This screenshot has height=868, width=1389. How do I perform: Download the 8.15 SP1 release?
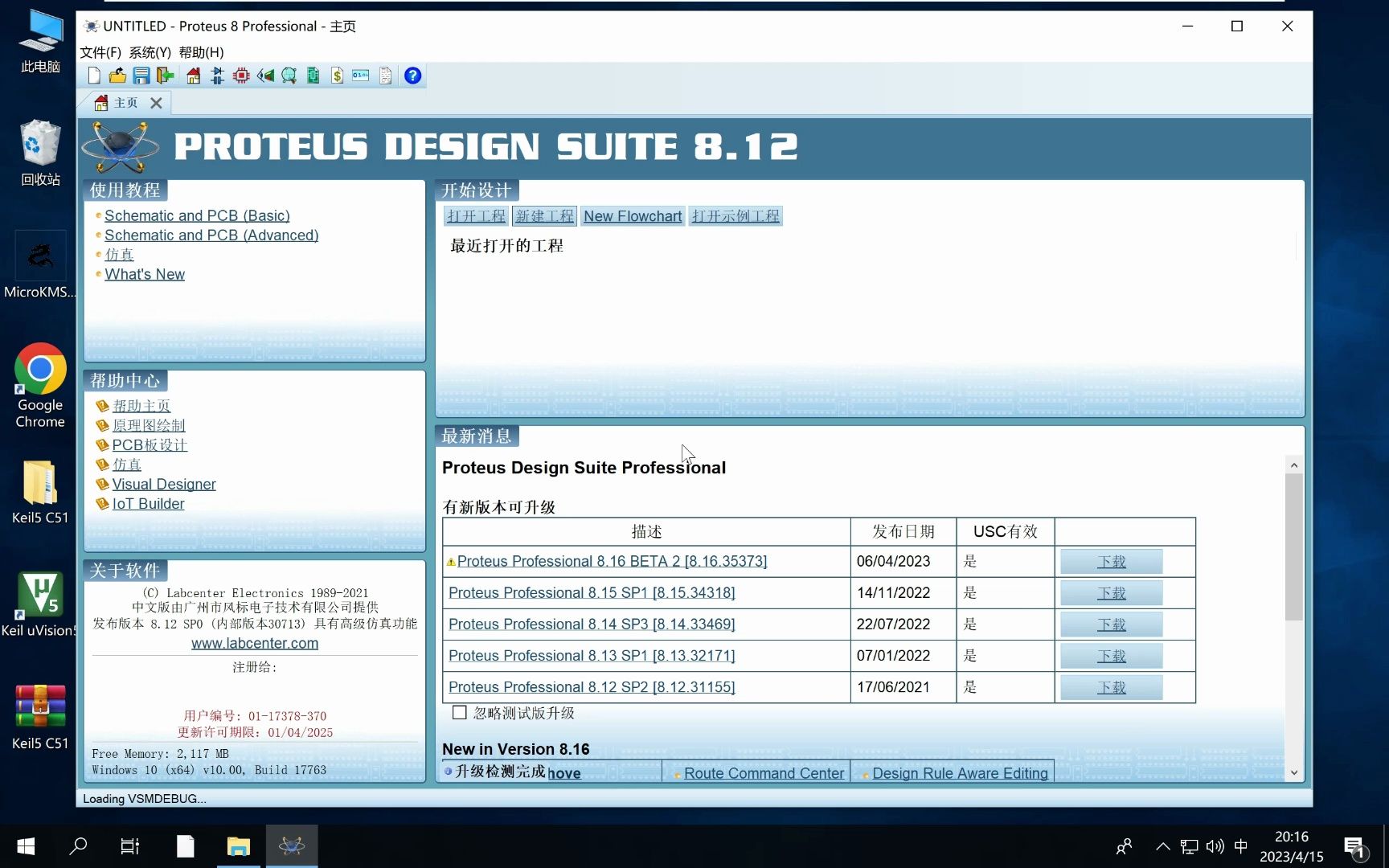pos(1112,593)
